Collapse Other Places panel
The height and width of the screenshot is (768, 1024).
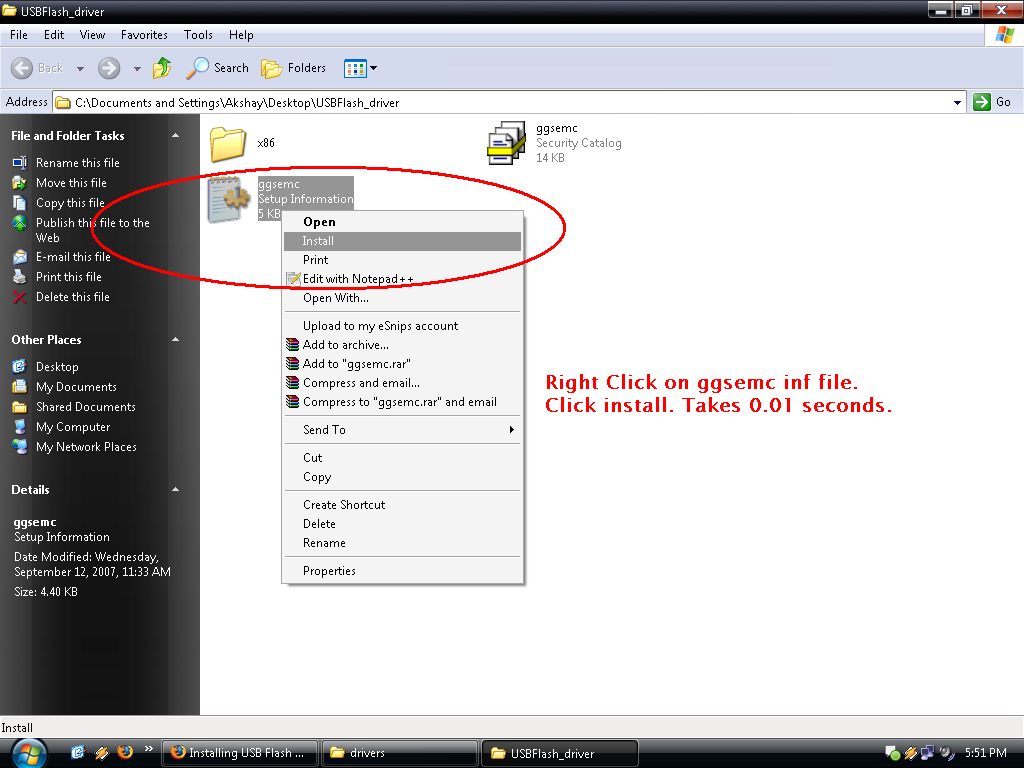tap(175, 340)
